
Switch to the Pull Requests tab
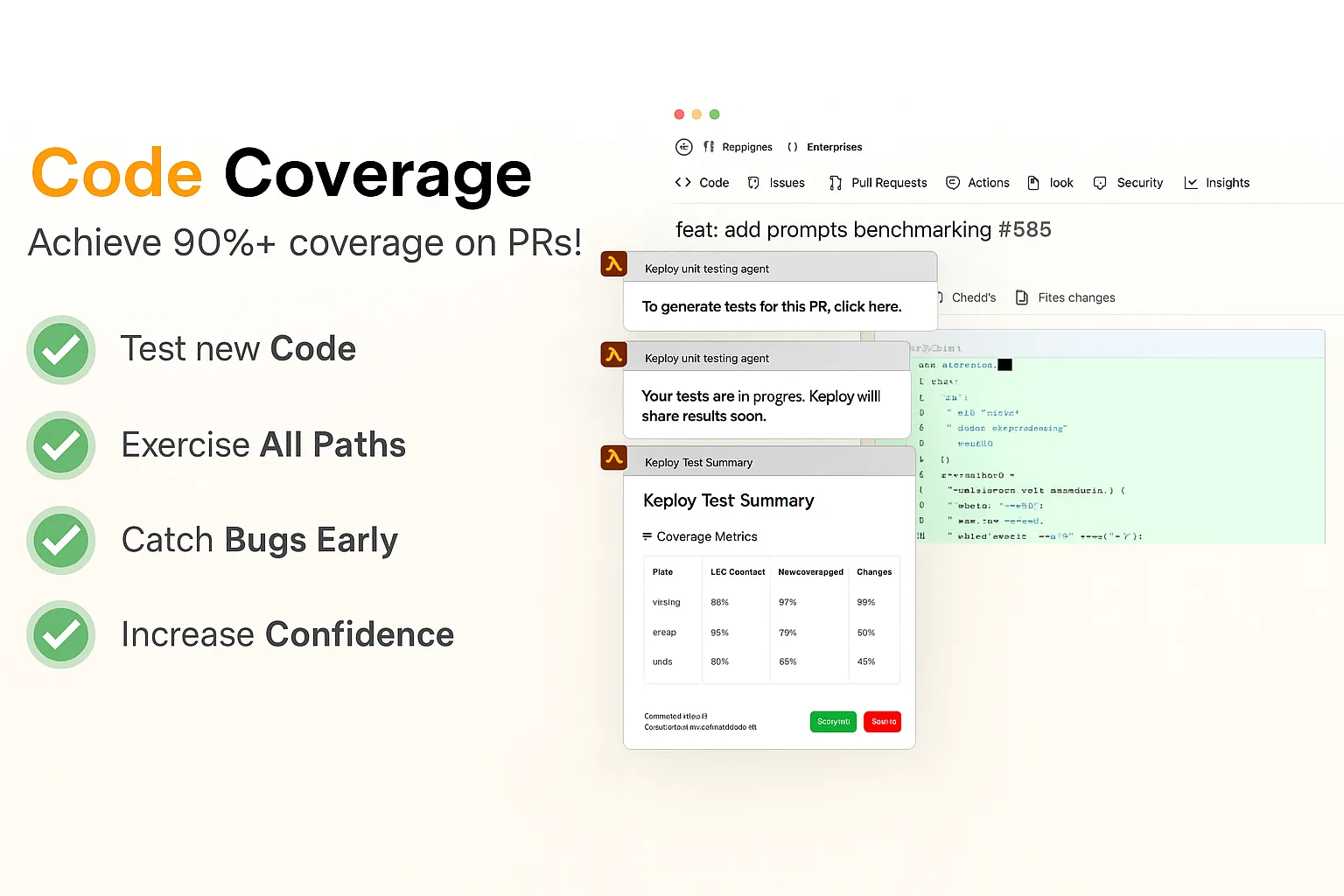(x=878, y=183)
